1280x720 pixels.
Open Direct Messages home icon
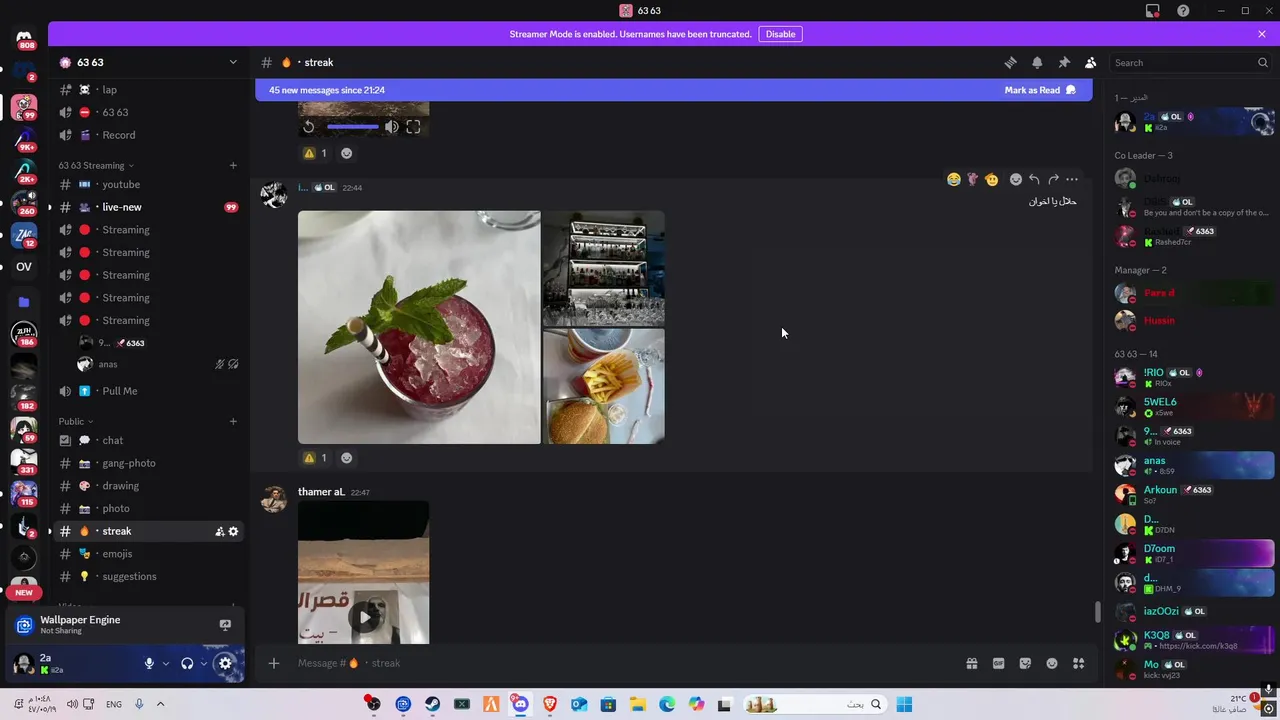coord(24,38)
